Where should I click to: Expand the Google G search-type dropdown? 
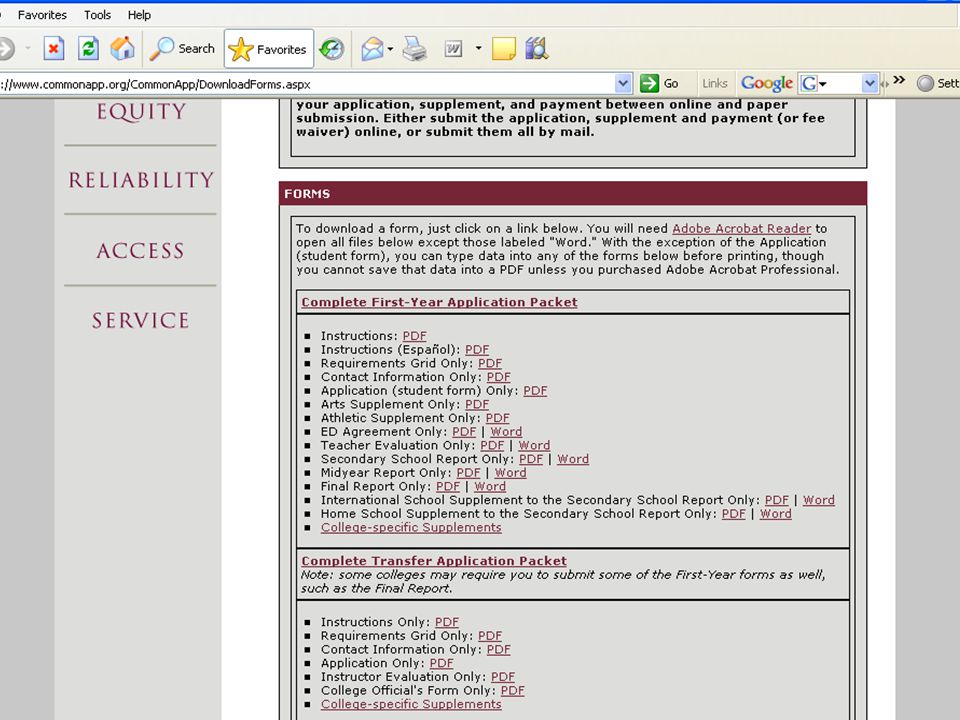click(x=822, y=84)
